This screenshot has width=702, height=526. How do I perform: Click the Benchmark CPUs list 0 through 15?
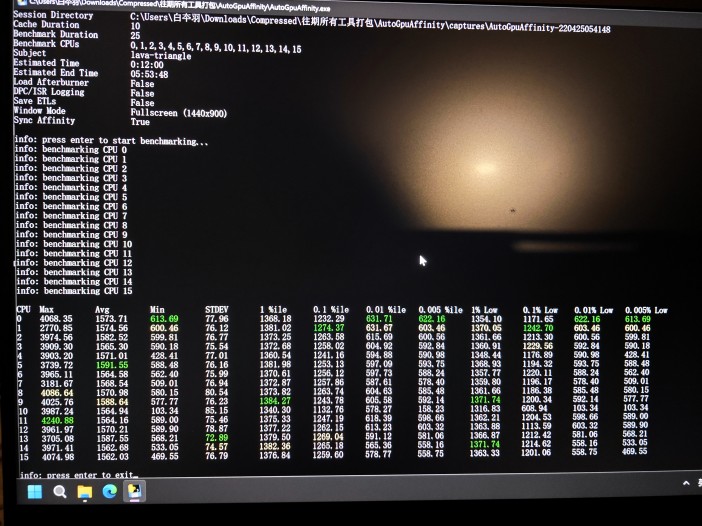pyautogui.click(x=216, y=47)
